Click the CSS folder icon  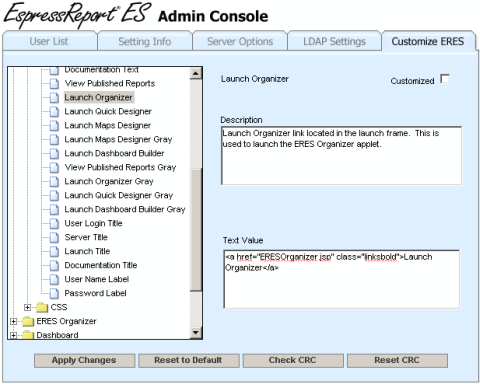pos(42,307)
